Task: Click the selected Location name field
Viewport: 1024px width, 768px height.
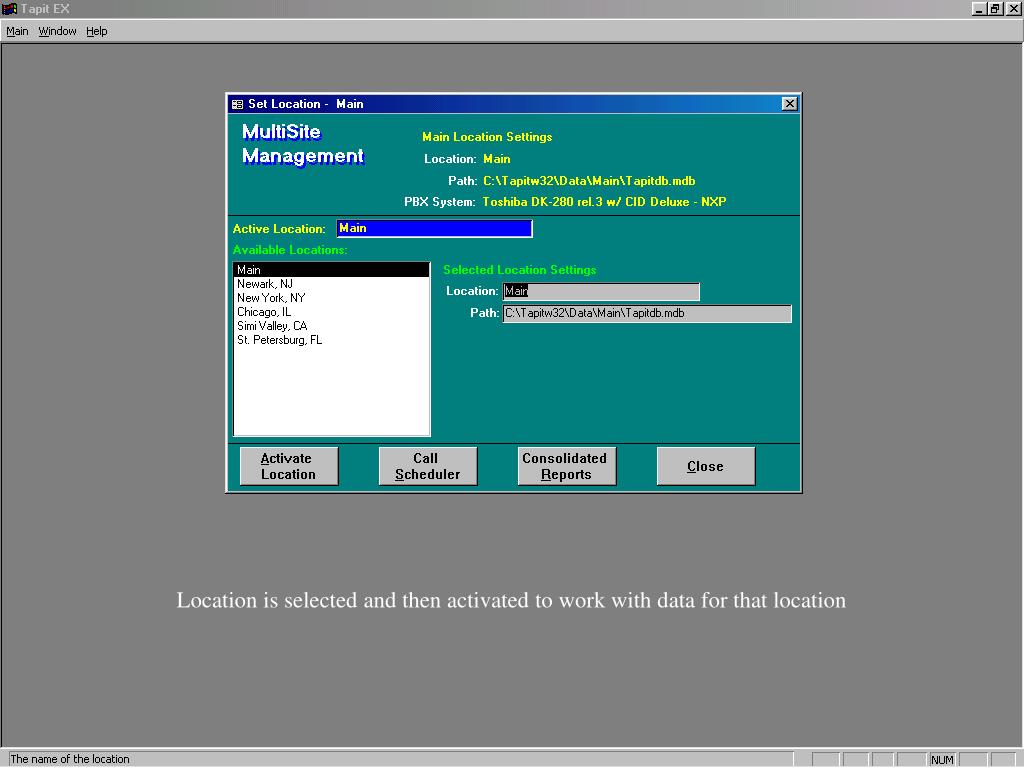Action: [x=601, y=291]
